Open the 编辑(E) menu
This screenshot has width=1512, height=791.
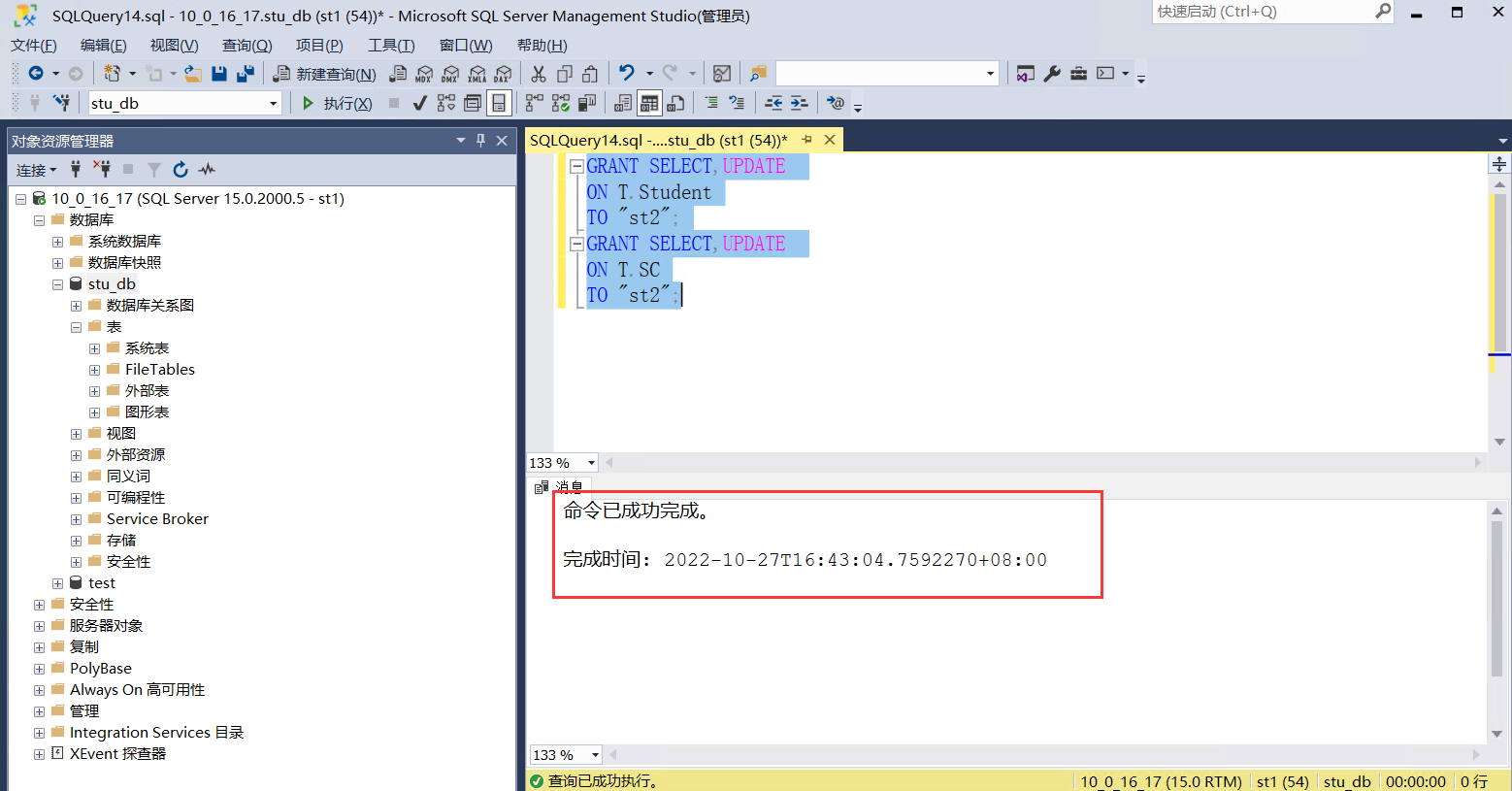click(103, 46)
